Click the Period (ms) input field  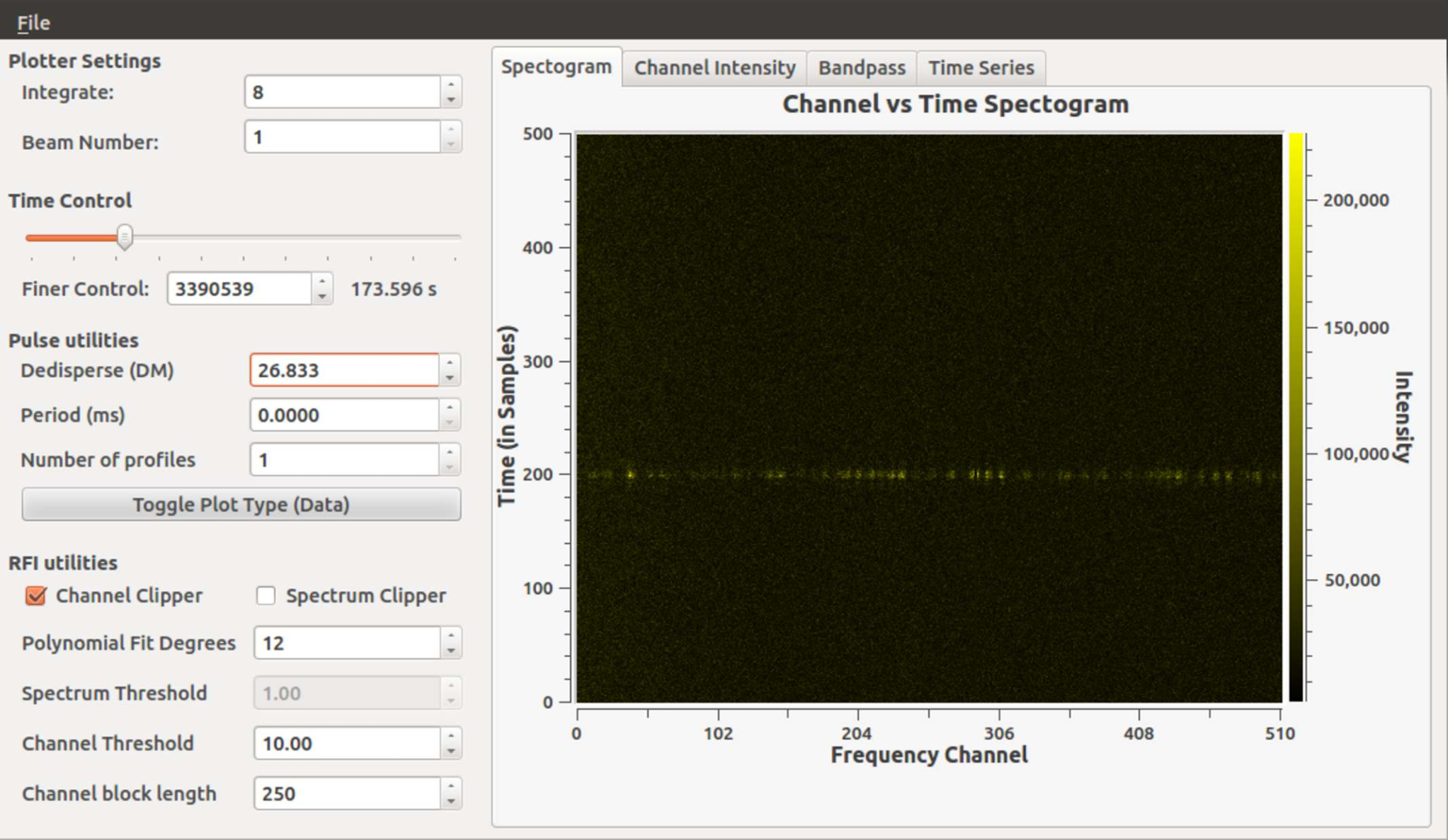pos(345,415)
